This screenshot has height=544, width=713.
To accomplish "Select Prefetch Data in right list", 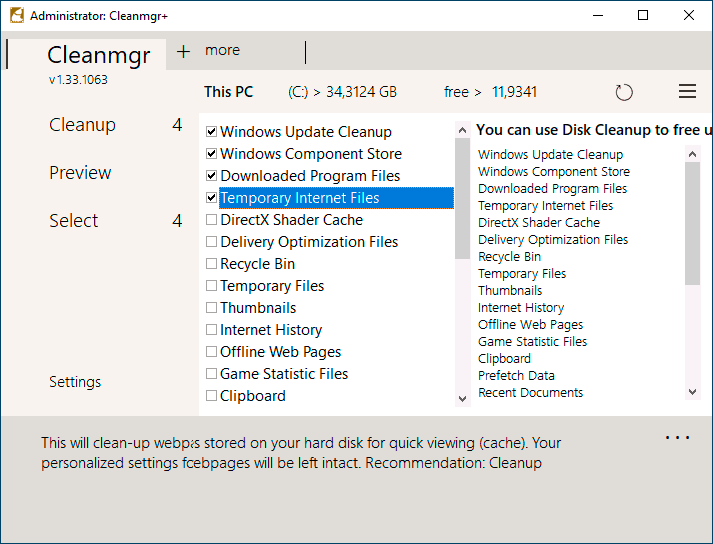I will point(516,375).
